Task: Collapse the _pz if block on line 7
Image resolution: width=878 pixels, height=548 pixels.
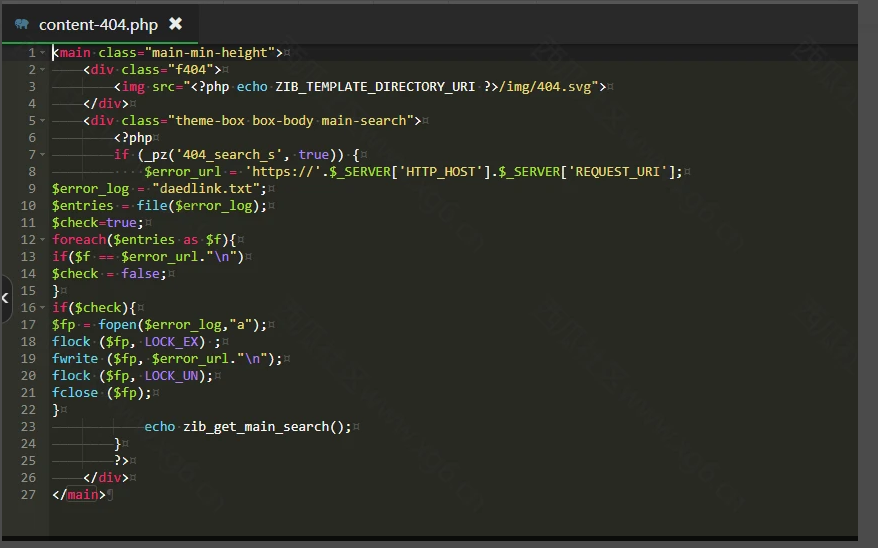Action: [x=42, y=154]
